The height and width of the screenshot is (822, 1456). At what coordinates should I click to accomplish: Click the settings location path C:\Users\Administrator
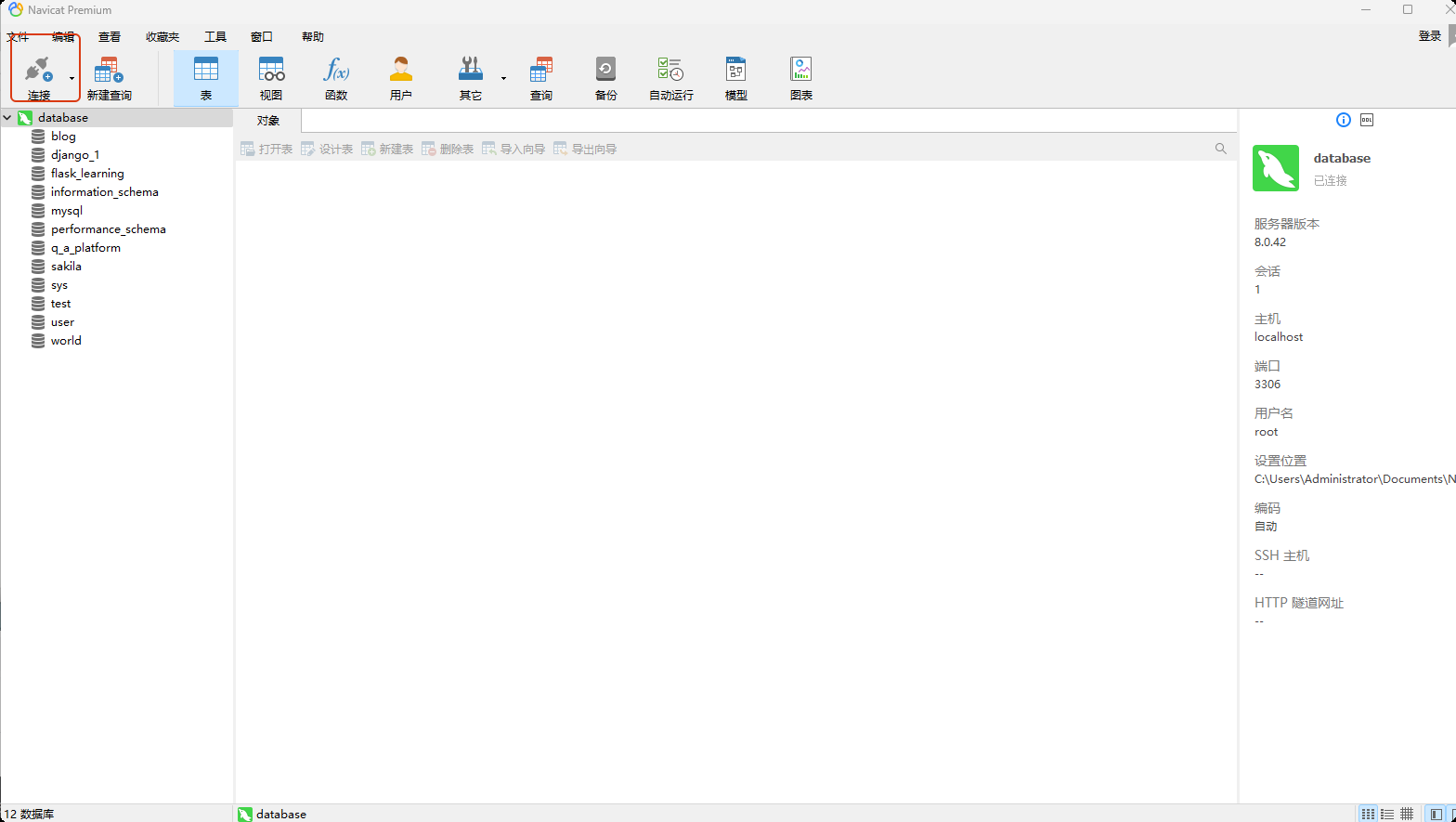pos(1355,479)
